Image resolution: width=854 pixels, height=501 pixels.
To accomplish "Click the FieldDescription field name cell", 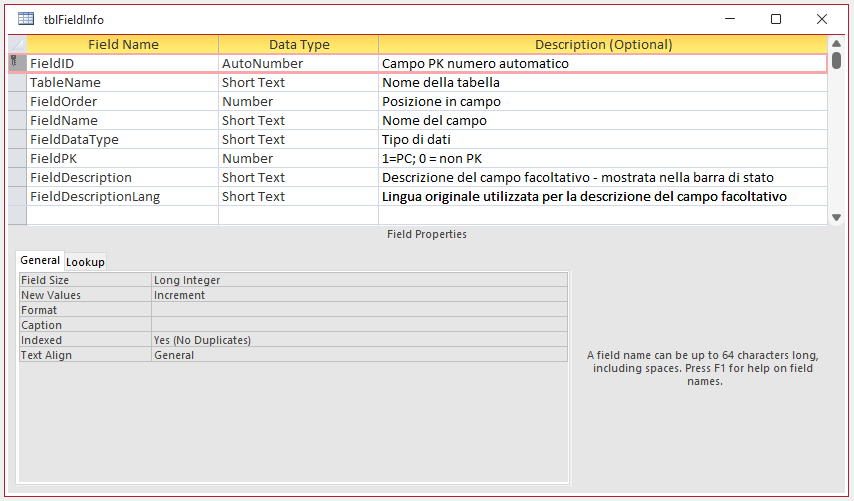I will coord(123,178).
